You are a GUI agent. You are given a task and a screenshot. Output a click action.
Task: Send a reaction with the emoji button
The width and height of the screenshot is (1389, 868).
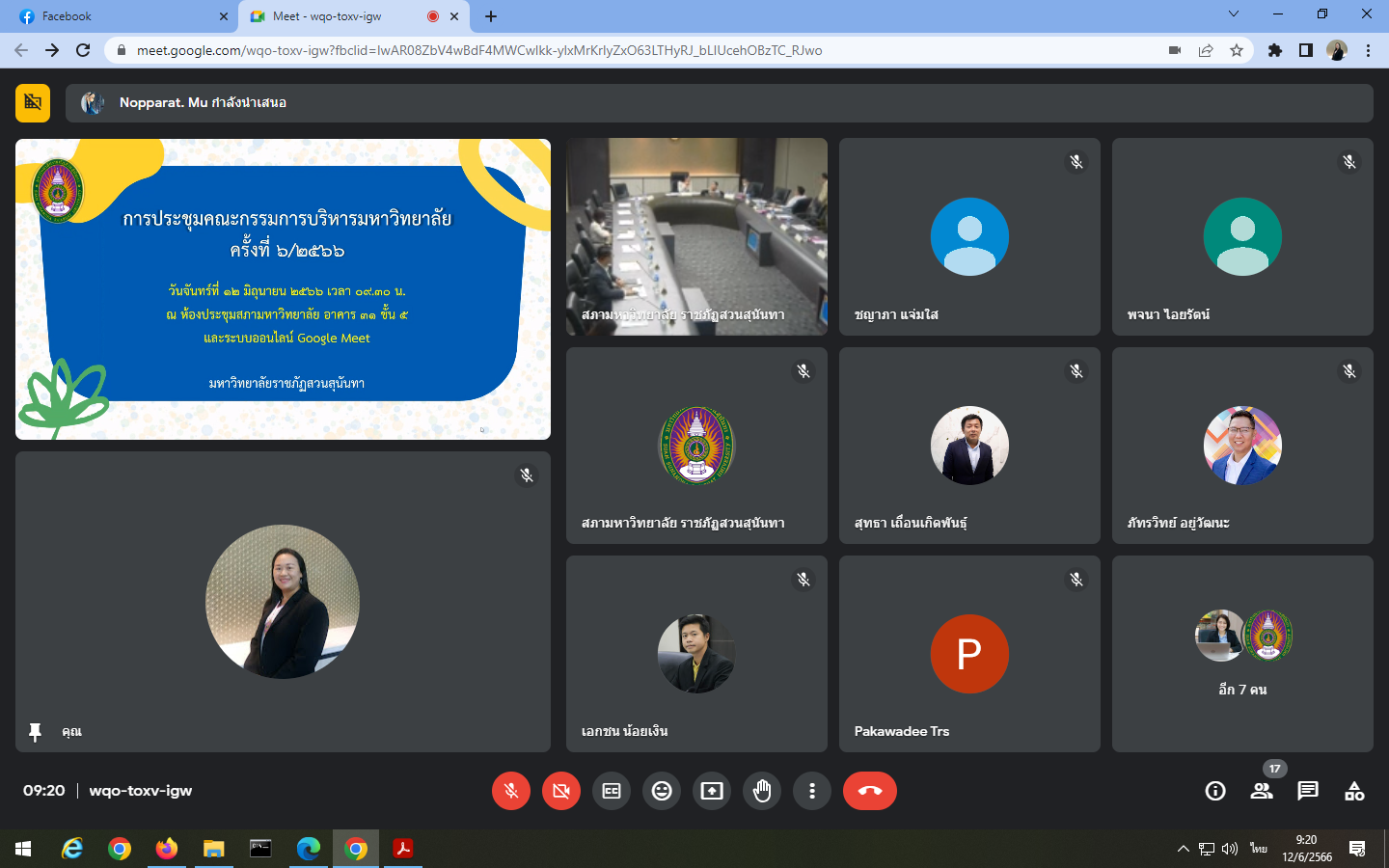[662, 791]
